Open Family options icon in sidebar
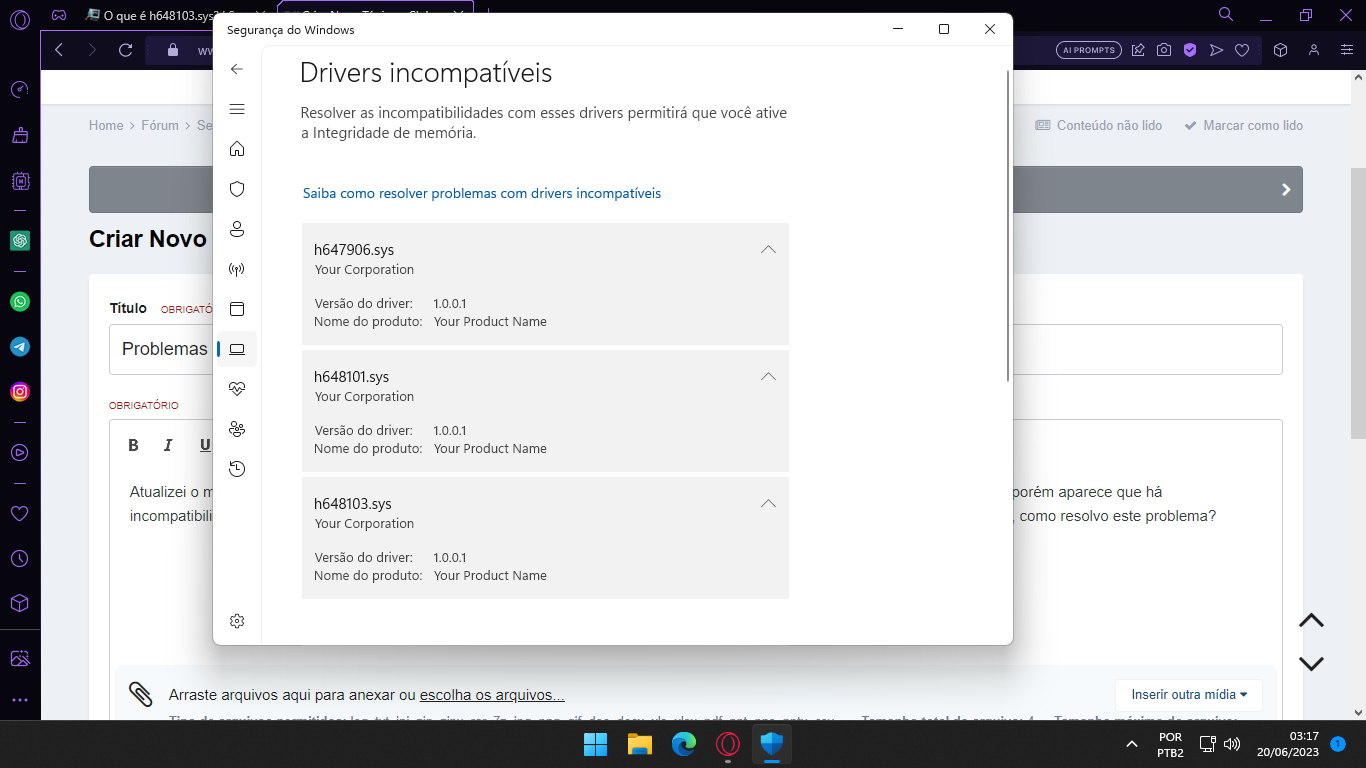The width and height of the screenshot is (1366, 768). [x=237, y=429]
